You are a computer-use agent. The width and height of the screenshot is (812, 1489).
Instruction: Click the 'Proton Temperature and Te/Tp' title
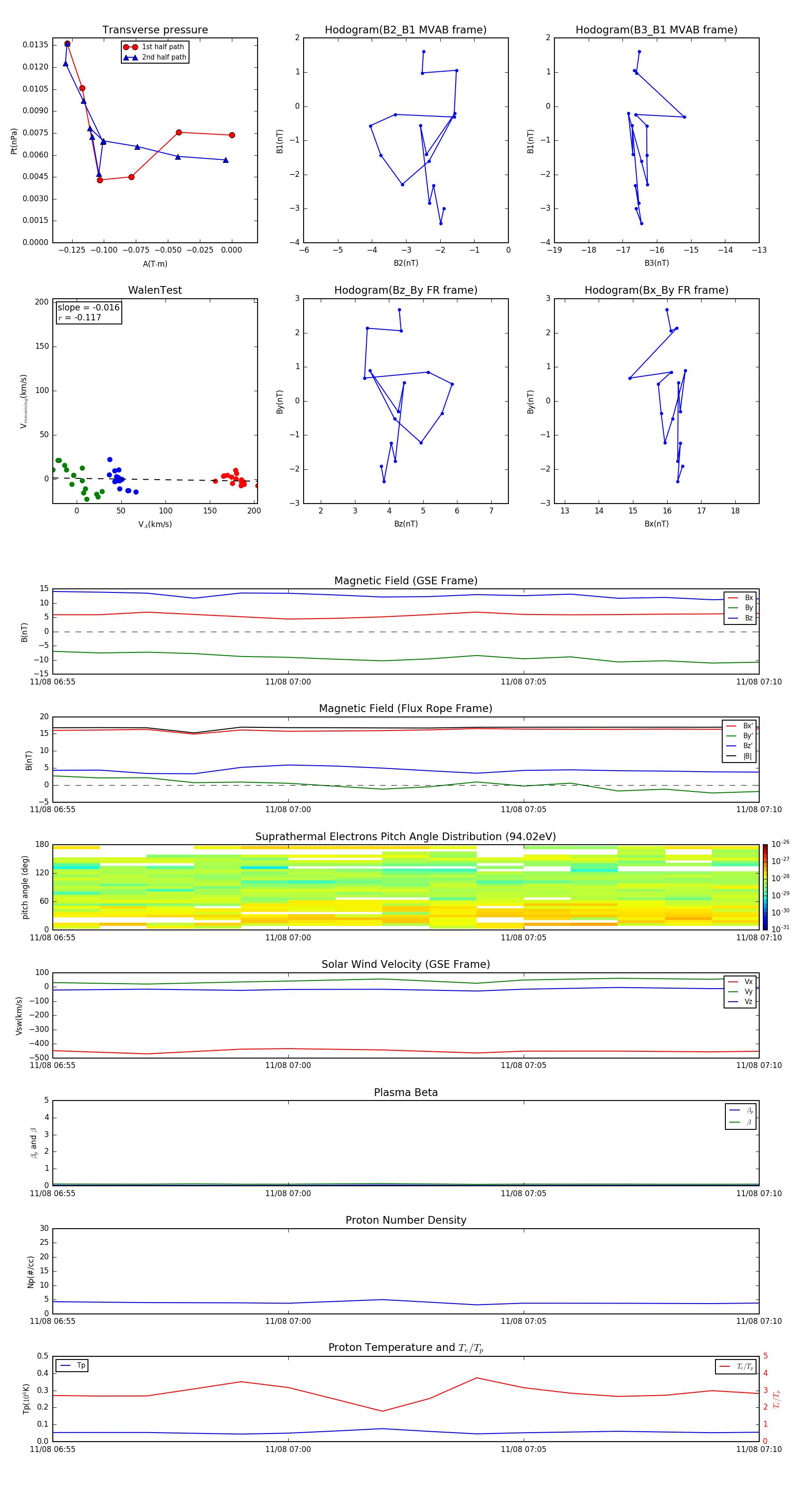point(406,1348)
